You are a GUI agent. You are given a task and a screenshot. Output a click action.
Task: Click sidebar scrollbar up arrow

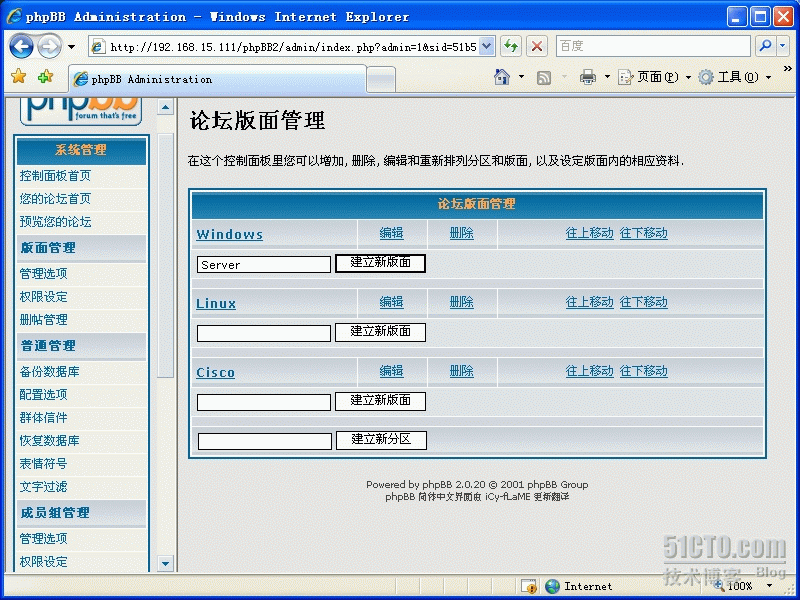(x=165, y=108)
